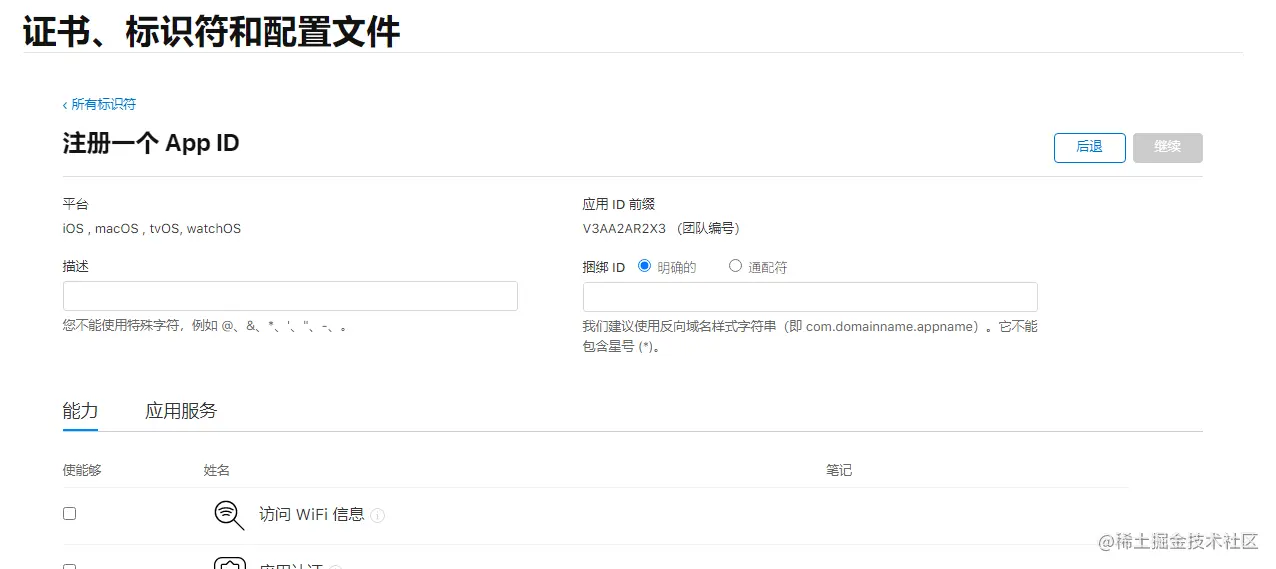Click the 注册一个 App ID heading
This screenshot has height=569, width=1276.
click(151, 143)
